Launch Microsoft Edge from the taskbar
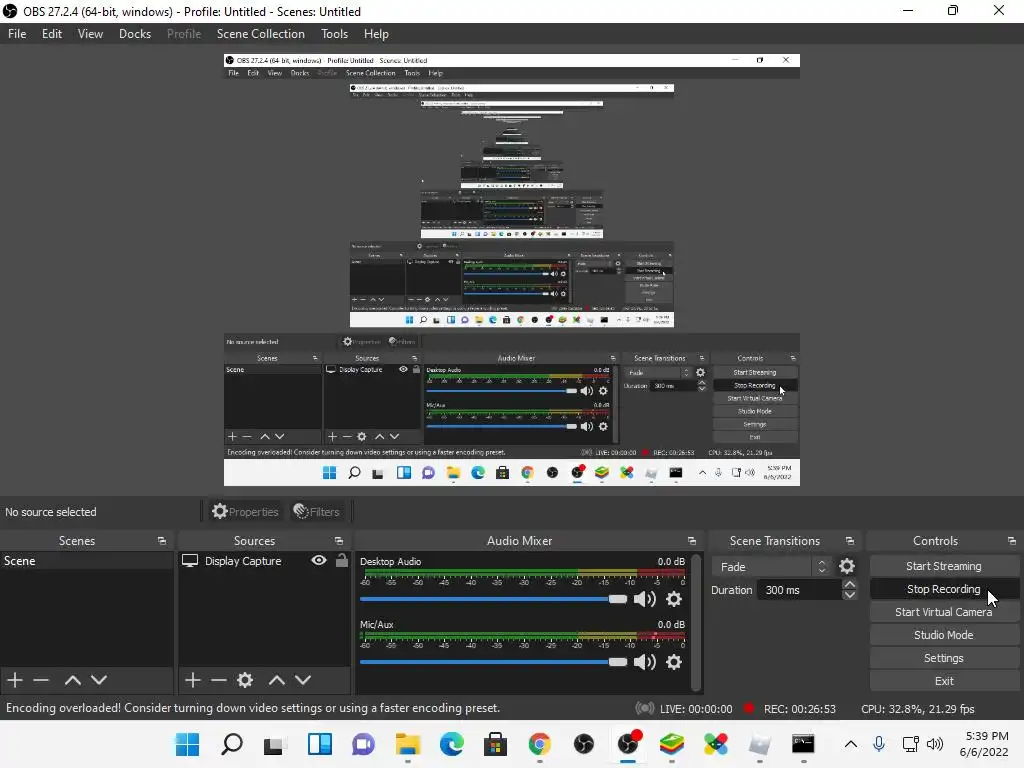This screenshot has width=1024, height=768. (451, 744)
